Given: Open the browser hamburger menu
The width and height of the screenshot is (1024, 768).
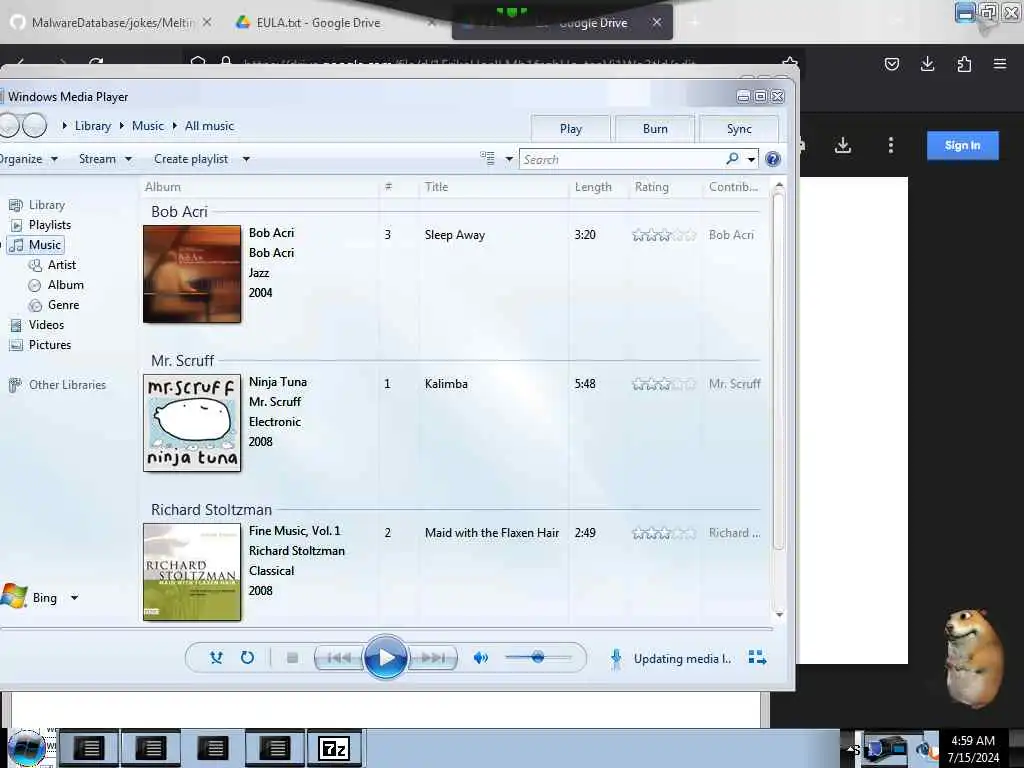Looking at the screenshot, I should (x=1000, y=64).
